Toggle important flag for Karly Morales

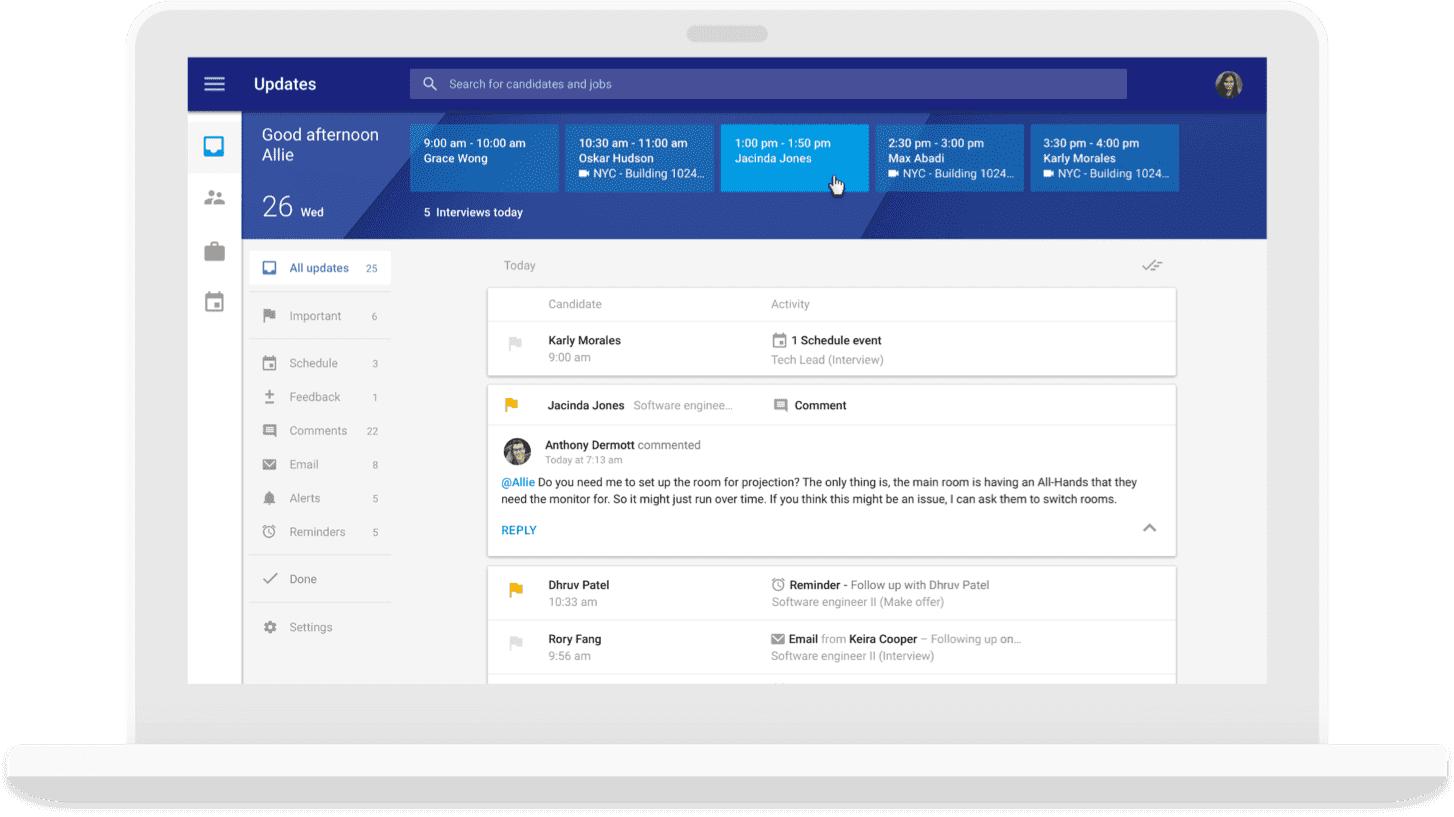pos(515,344)
